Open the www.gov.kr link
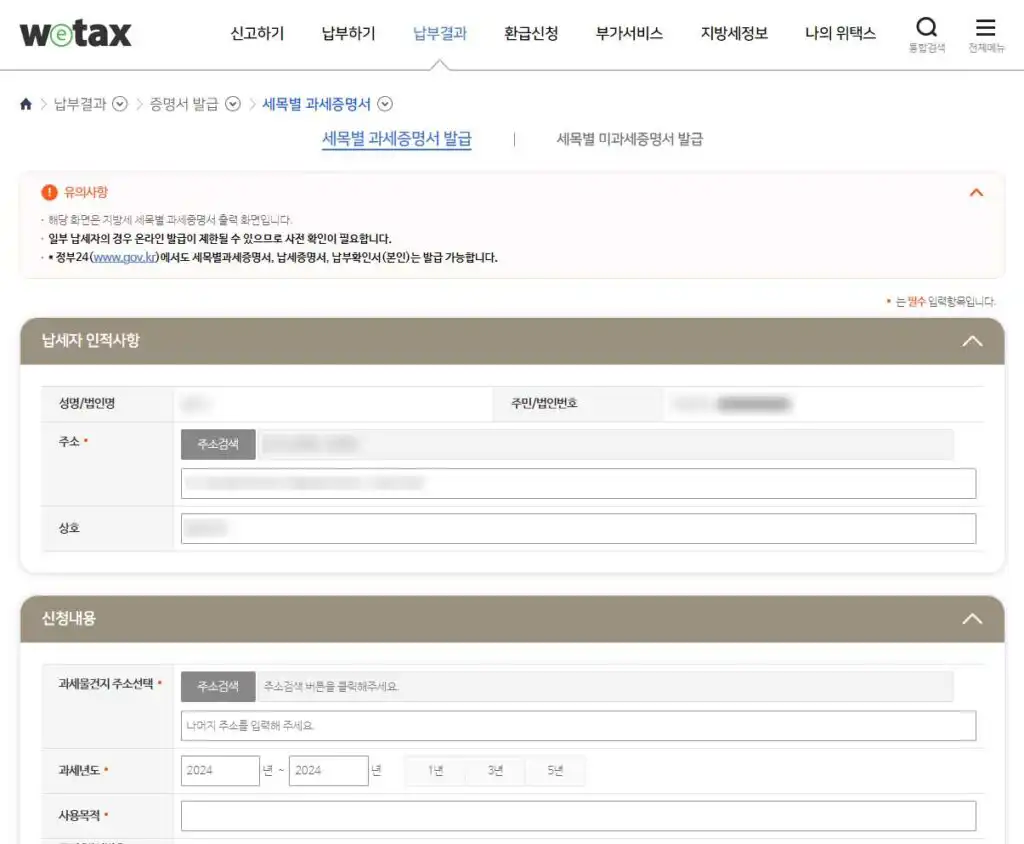The image size is (1024, 844). (x=125, y=257)
